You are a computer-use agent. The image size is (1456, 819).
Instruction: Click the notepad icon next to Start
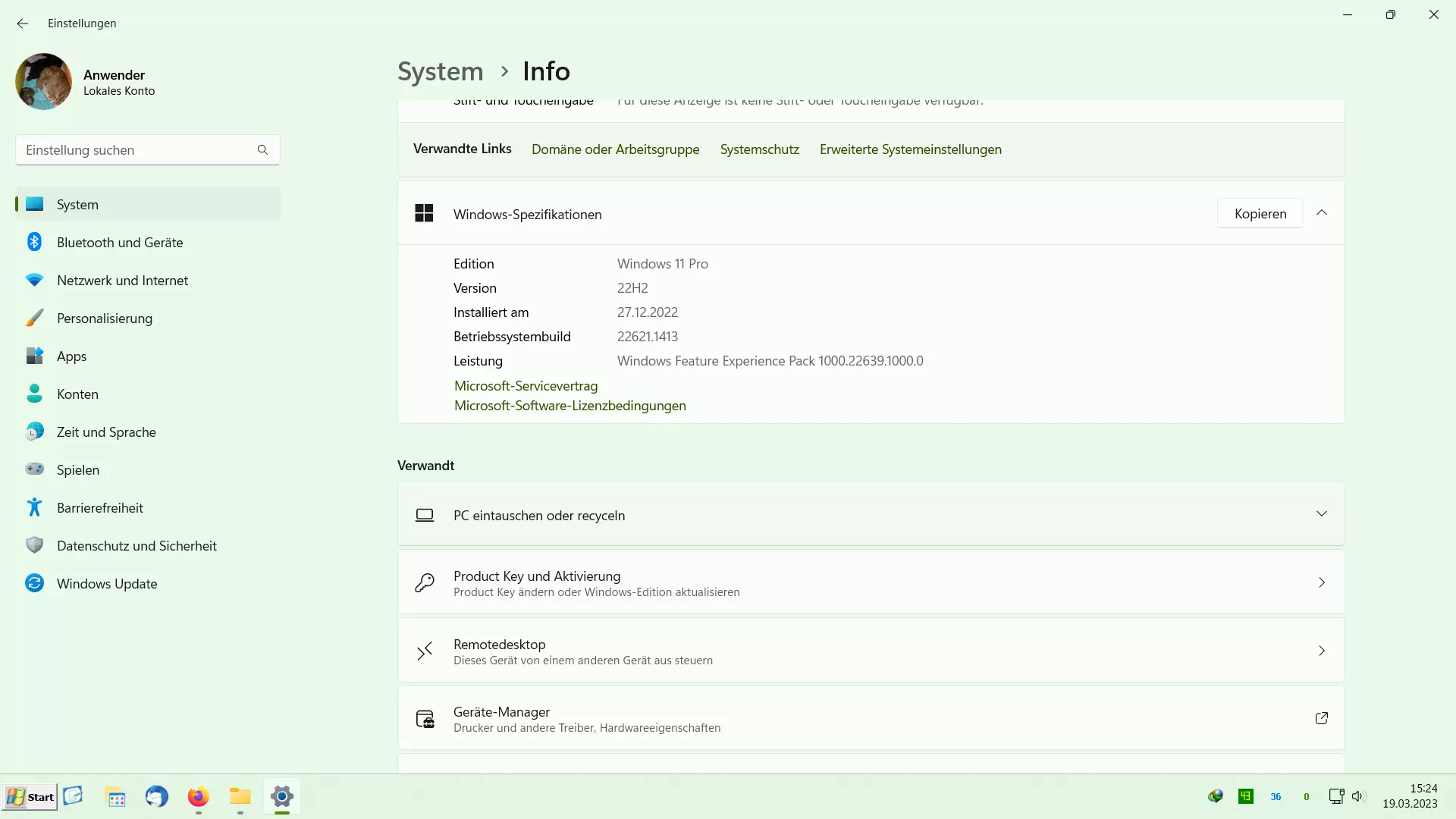click(x=73, y=796)
